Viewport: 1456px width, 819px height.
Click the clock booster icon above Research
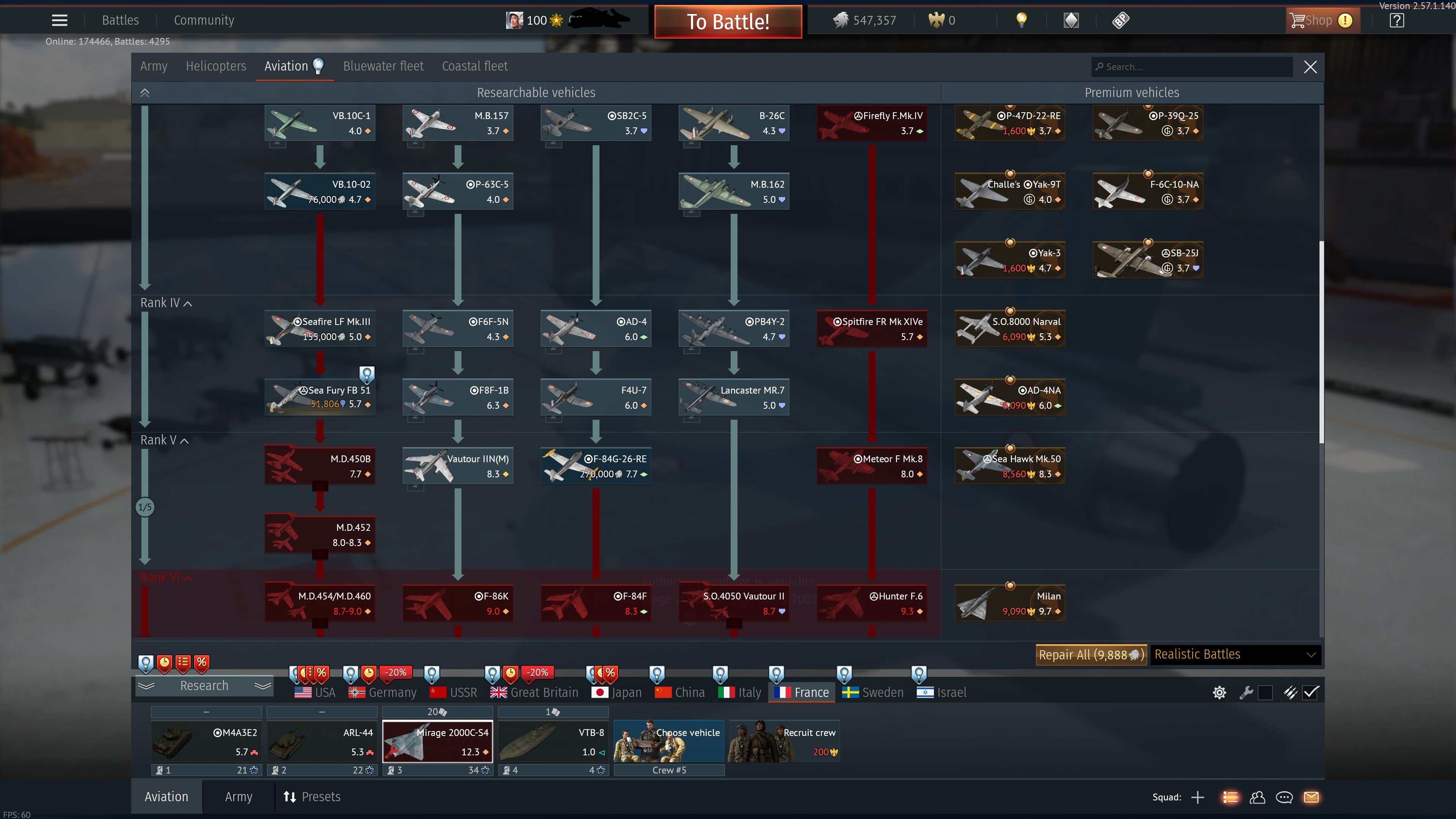point(165,663)
